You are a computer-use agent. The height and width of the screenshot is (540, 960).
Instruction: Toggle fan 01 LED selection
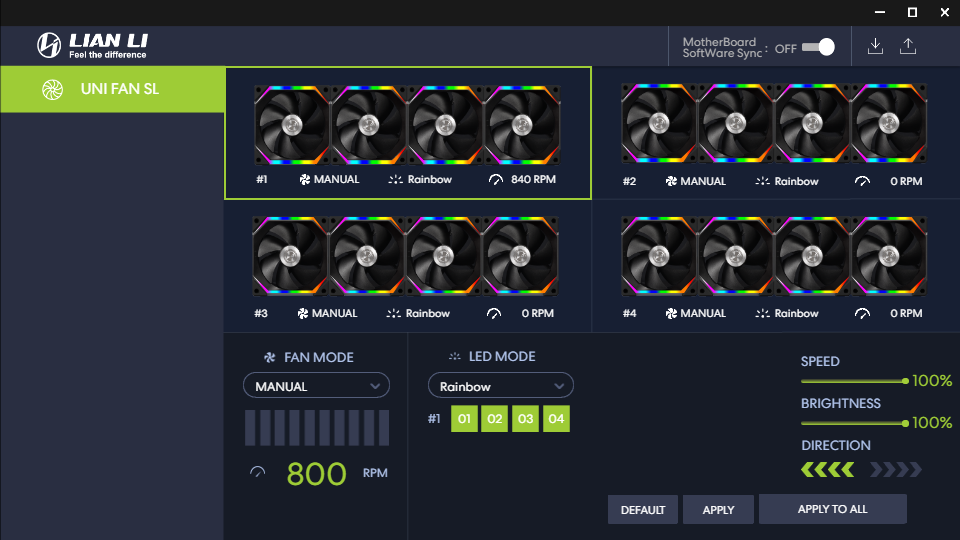tap(464, 419)
